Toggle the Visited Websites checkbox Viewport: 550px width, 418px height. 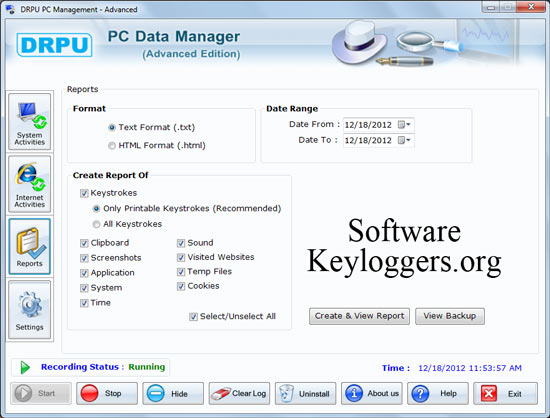[181, 257]
